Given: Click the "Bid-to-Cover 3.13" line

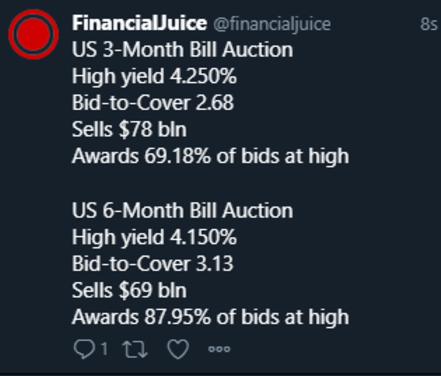Looking at the screenshot, I should [x=153, y=264].
